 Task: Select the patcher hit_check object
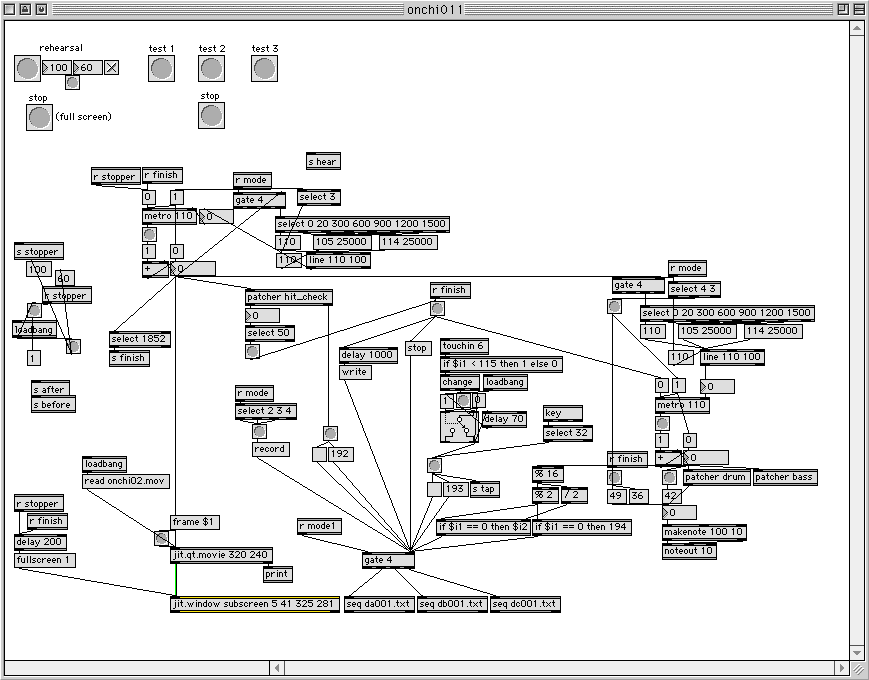point(289,297)
